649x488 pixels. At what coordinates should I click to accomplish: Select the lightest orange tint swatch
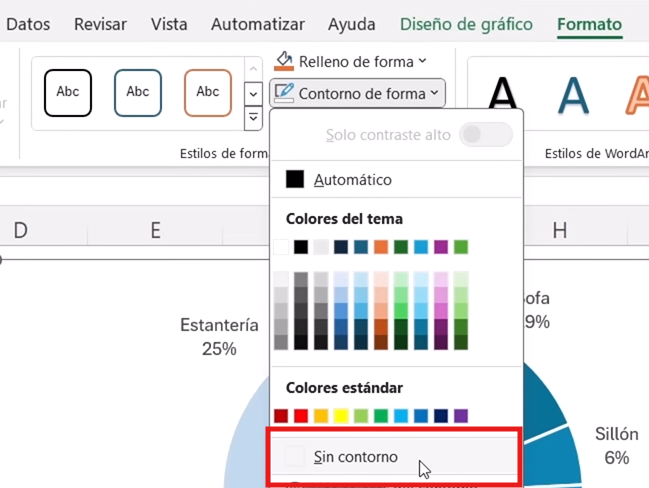(381, 279)
